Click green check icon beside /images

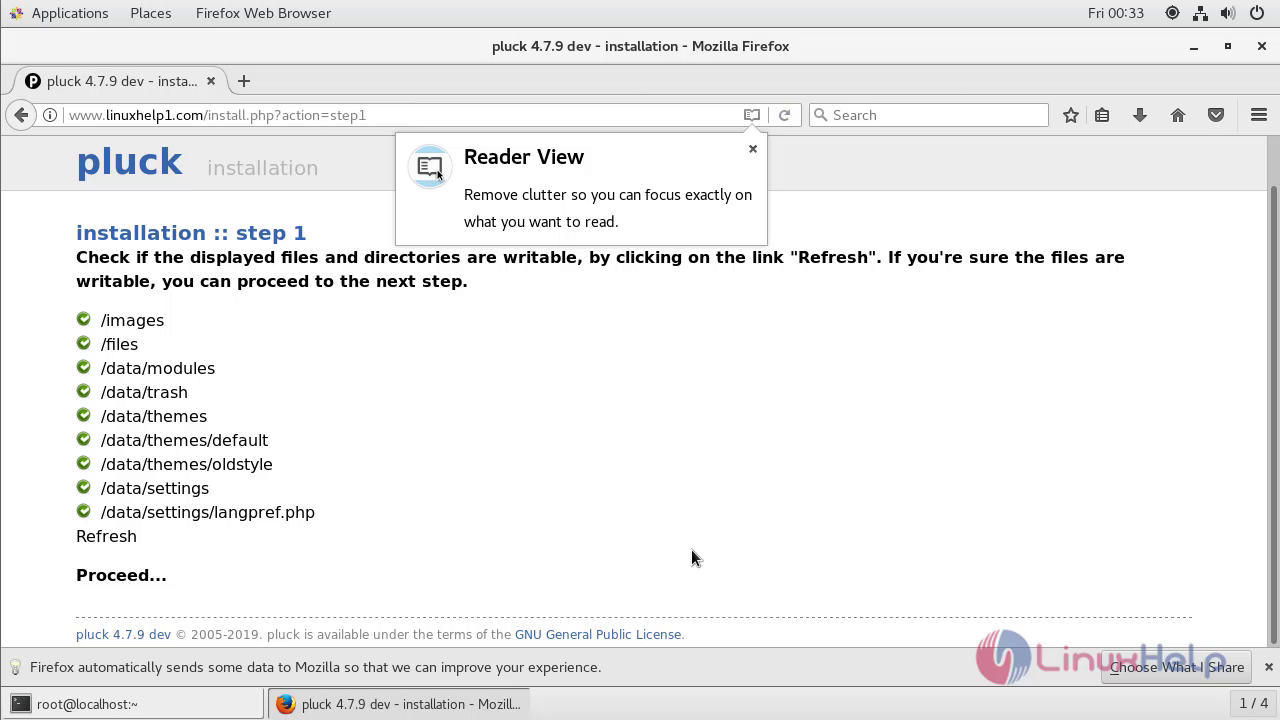(83, 319)
